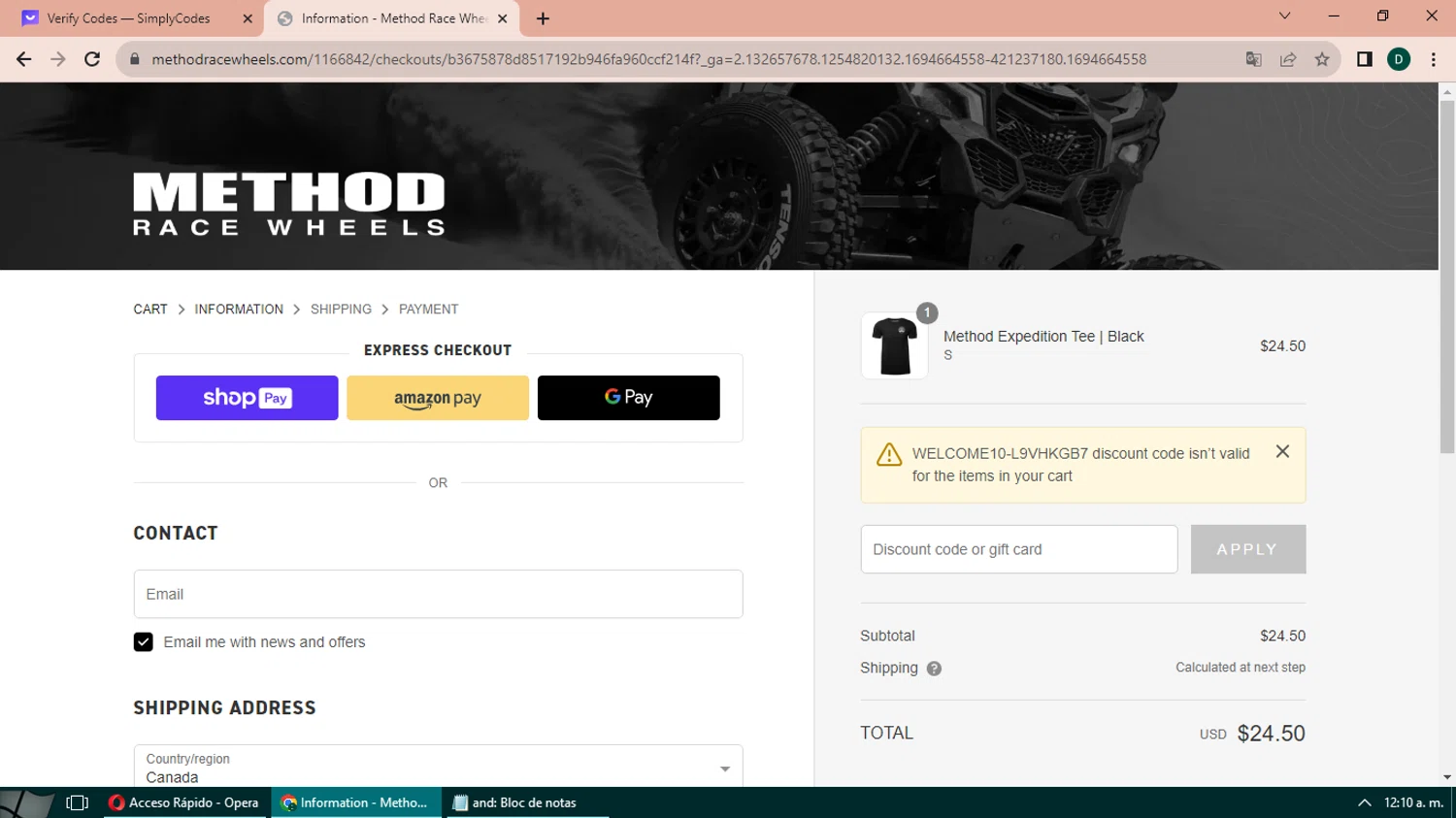Show hidden system tray icons
The height and width of the screenshot is (818, 1456).
1364,802
